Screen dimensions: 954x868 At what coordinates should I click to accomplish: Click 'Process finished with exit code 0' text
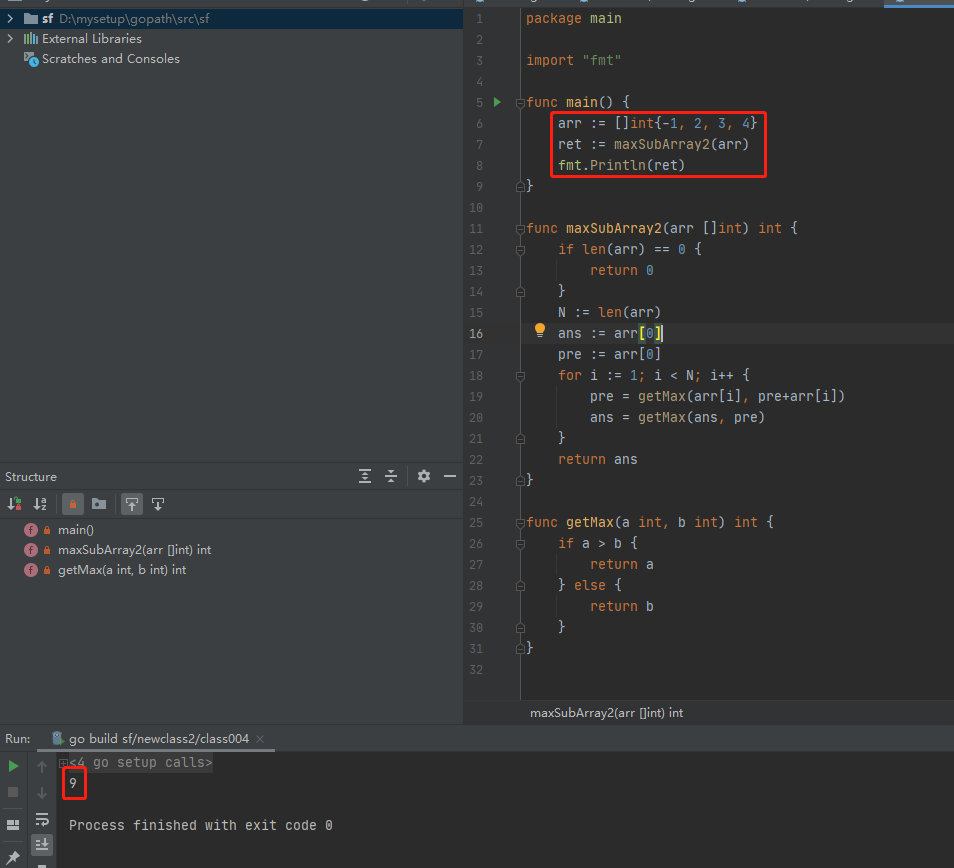coord(200,825)
